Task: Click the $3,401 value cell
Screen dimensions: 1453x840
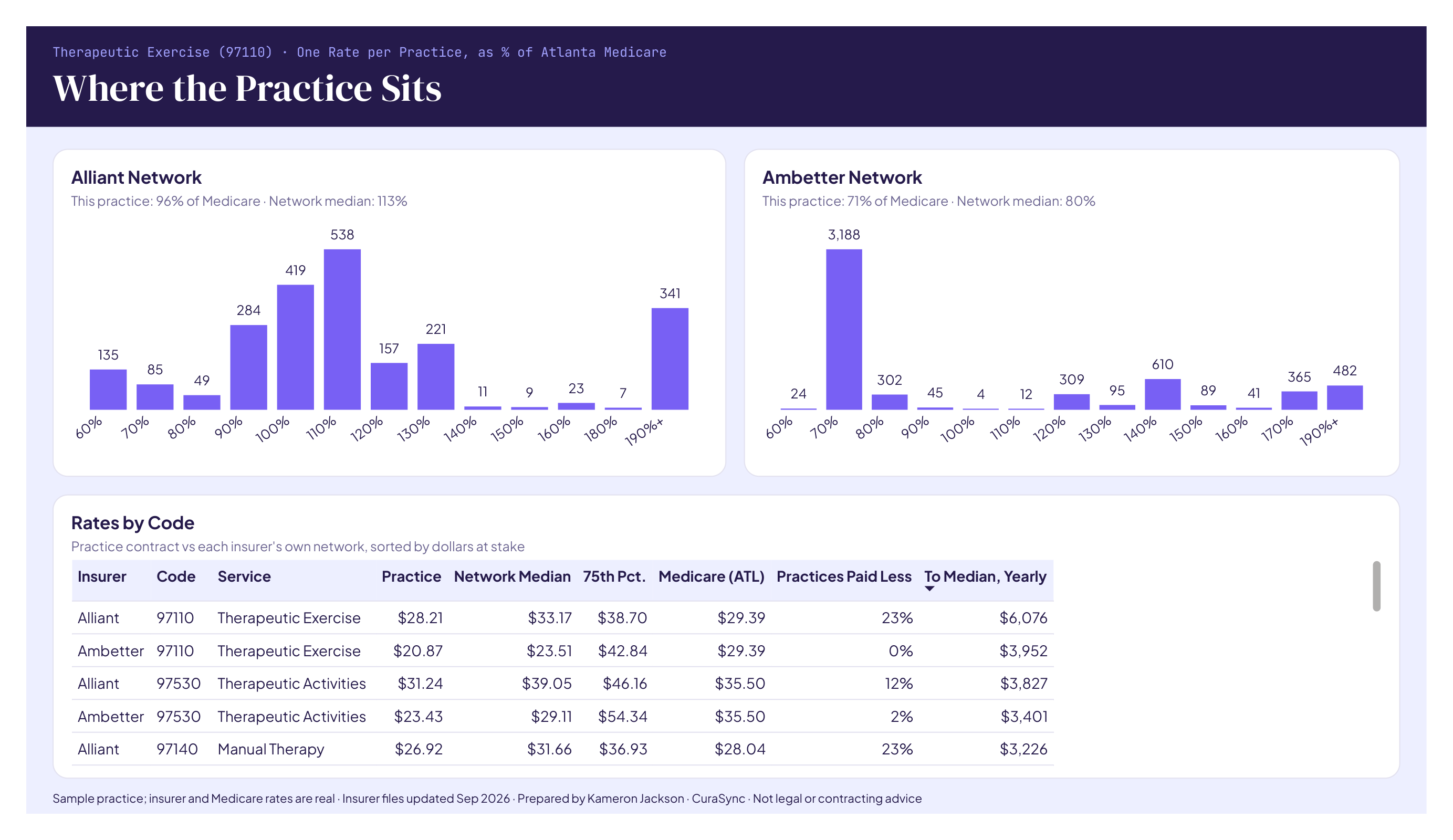Action: (1023, 716)
